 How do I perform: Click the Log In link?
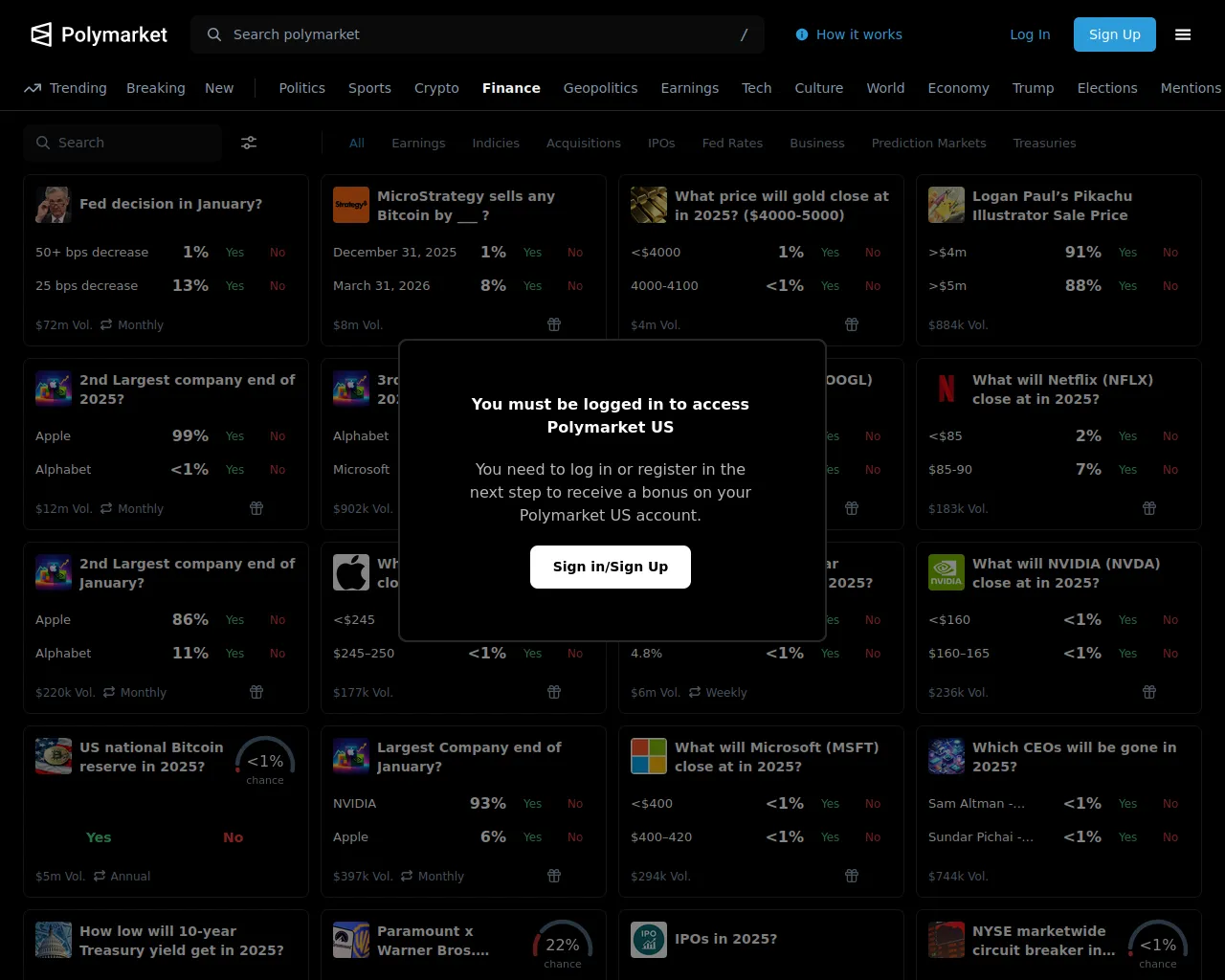point(1030,34)
